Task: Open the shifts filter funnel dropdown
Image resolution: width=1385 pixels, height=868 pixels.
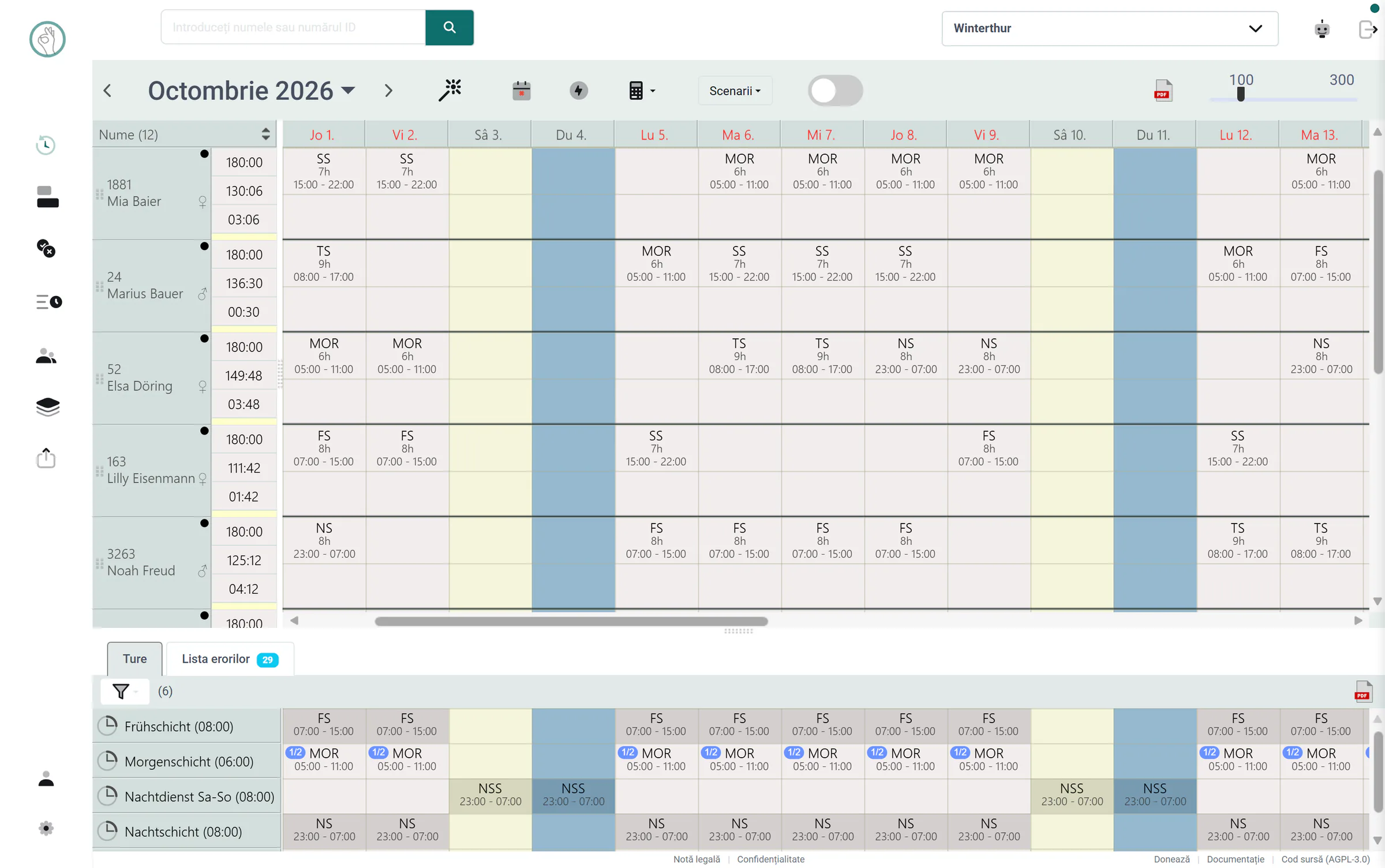Action: 125,691
